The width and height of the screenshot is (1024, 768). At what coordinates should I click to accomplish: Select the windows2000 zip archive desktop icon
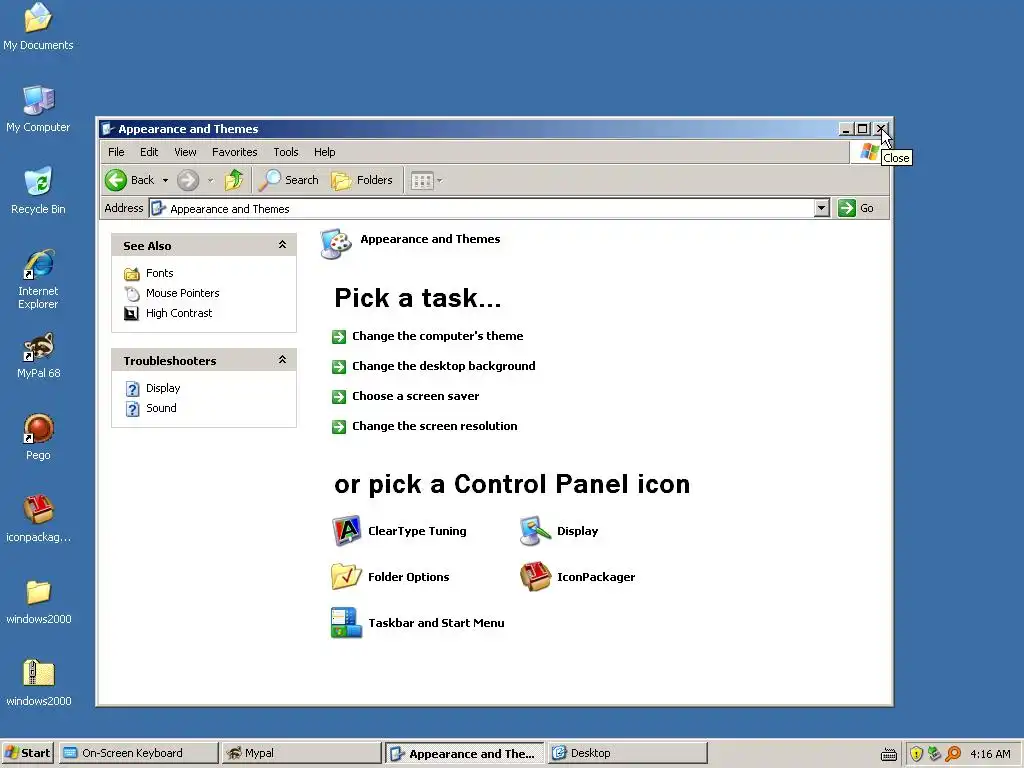[x=38, y=673]
